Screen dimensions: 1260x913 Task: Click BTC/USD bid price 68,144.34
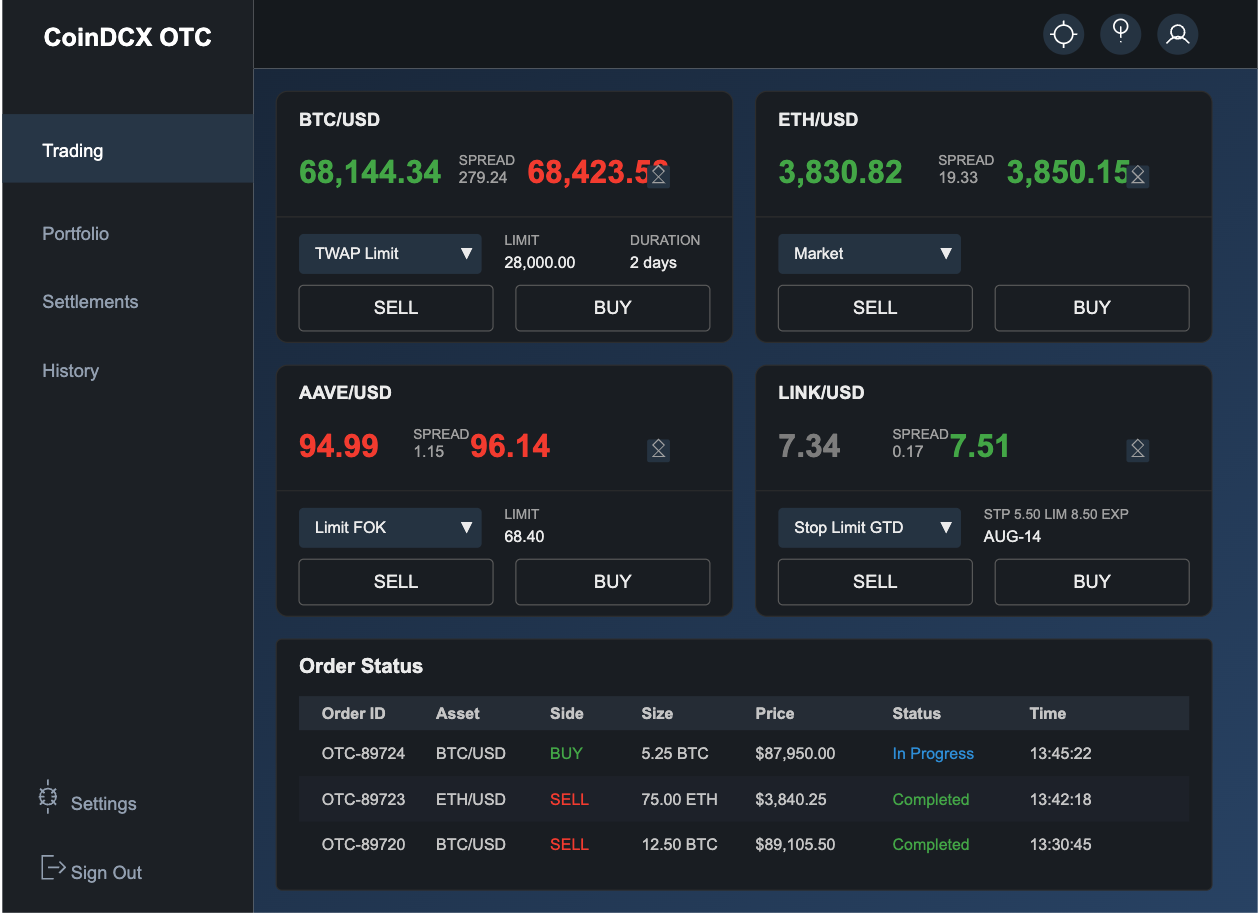coord(370,172)
